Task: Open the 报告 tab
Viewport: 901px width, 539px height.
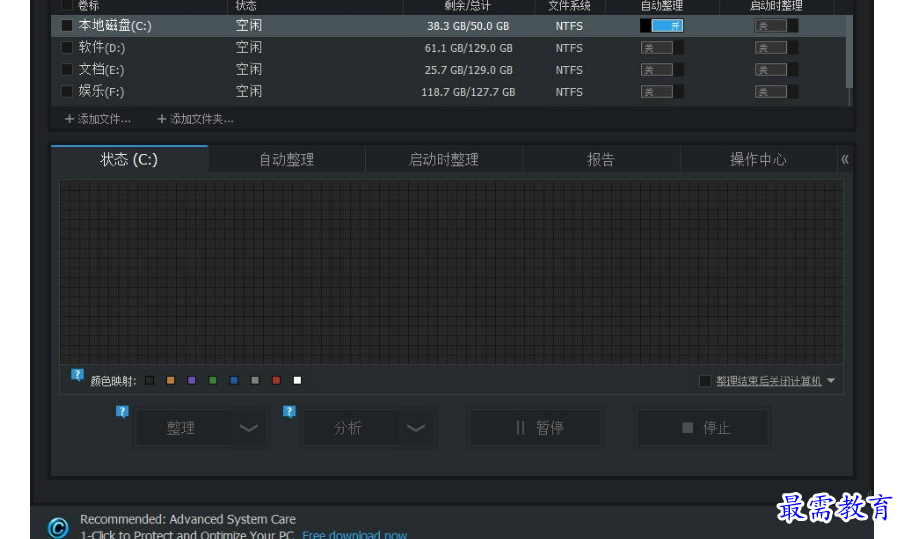Action: tap(601, 159)
